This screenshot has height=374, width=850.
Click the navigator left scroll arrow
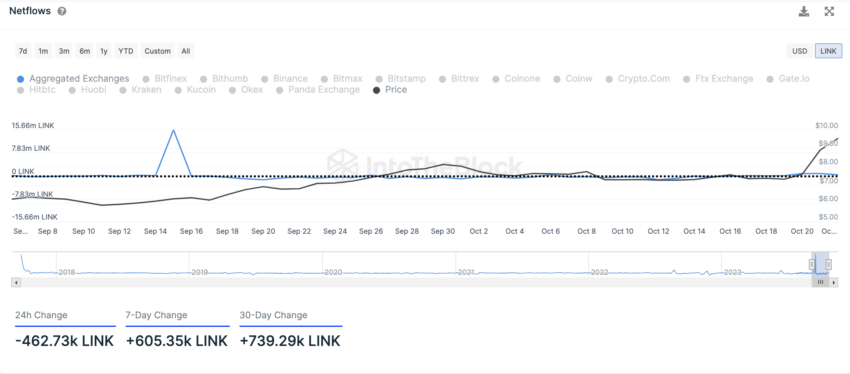tap(16, 282)
